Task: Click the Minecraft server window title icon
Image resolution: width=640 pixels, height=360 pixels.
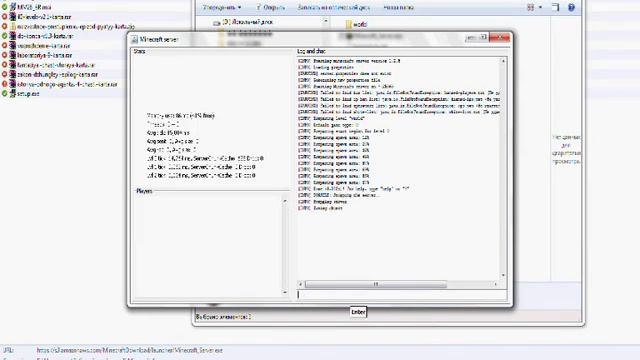Action: pyautogui.click(x=134, y=40)
